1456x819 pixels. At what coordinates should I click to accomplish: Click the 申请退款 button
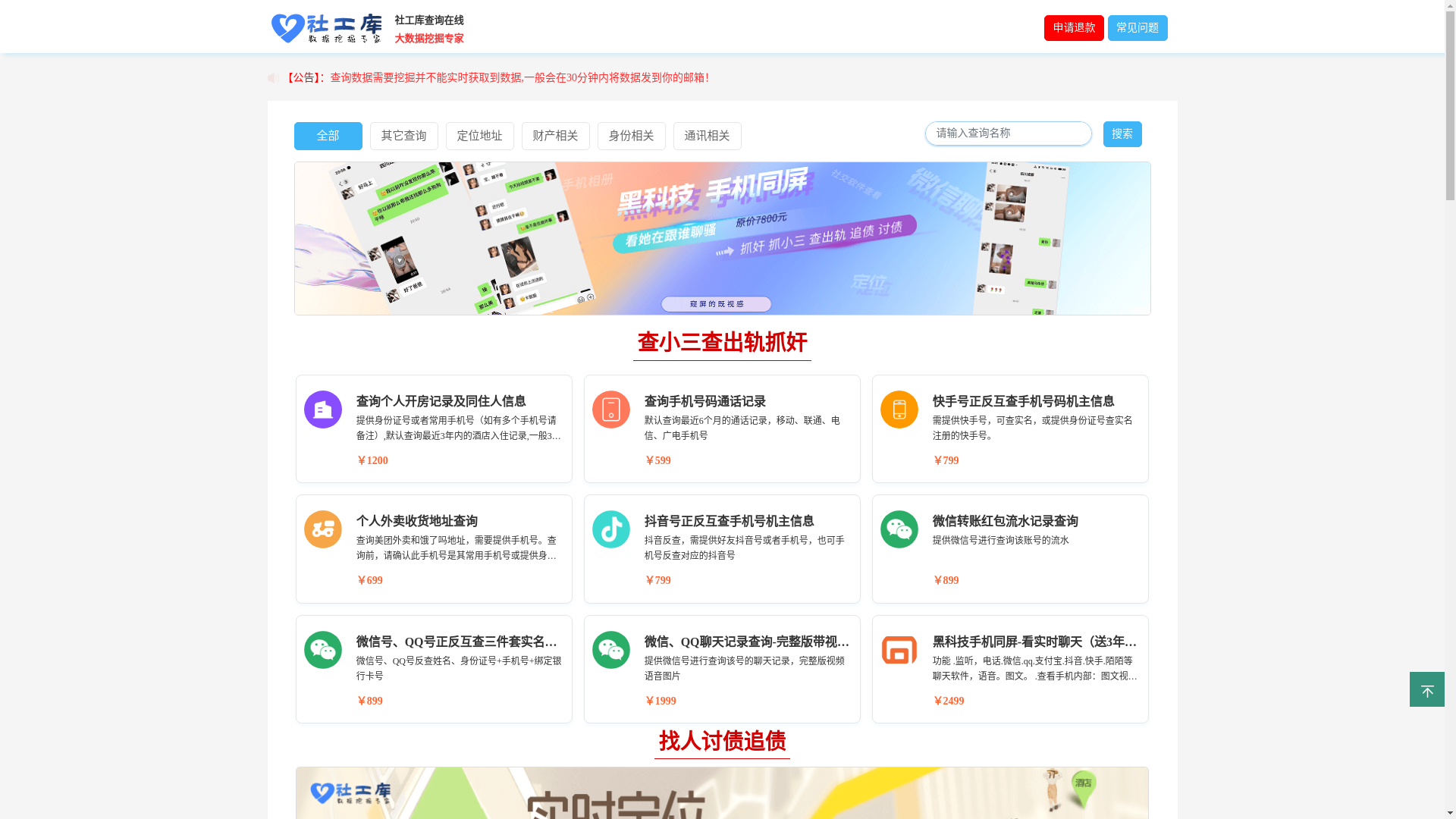(x=1074, y=28)
